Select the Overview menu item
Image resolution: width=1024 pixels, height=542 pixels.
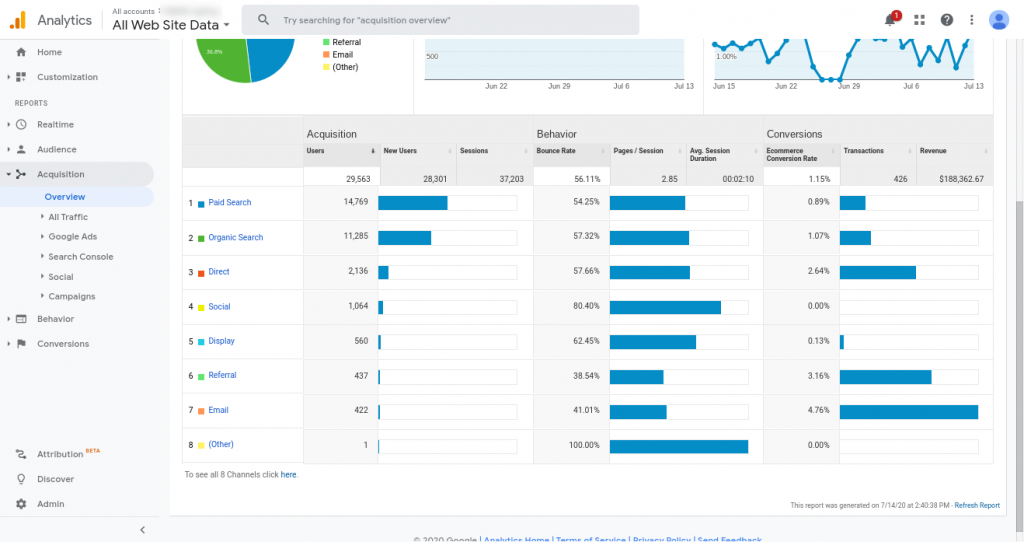tap(65, 197)
